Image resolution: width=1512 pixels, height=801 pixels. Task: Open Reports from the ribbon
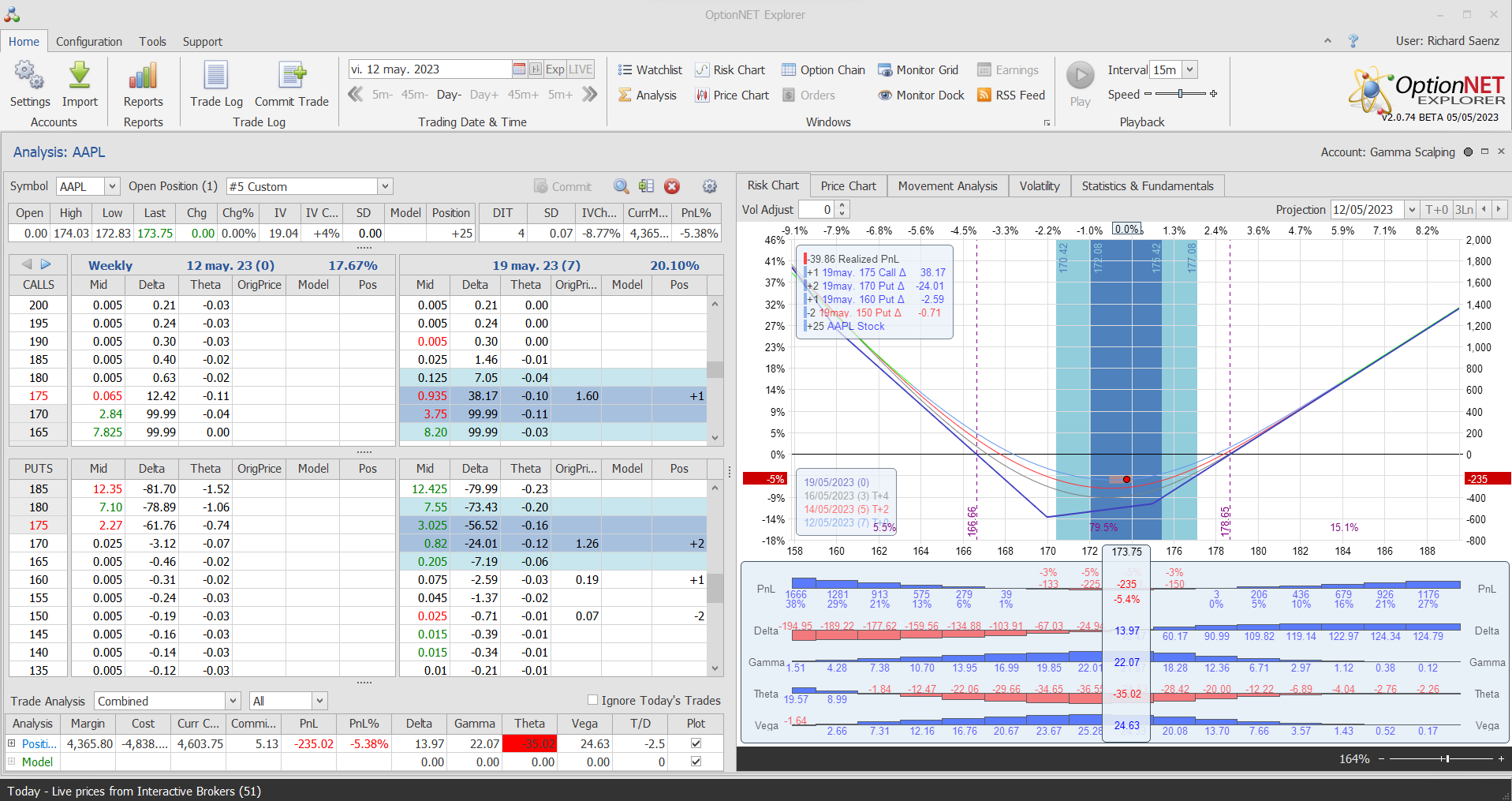tap(143, 84)
